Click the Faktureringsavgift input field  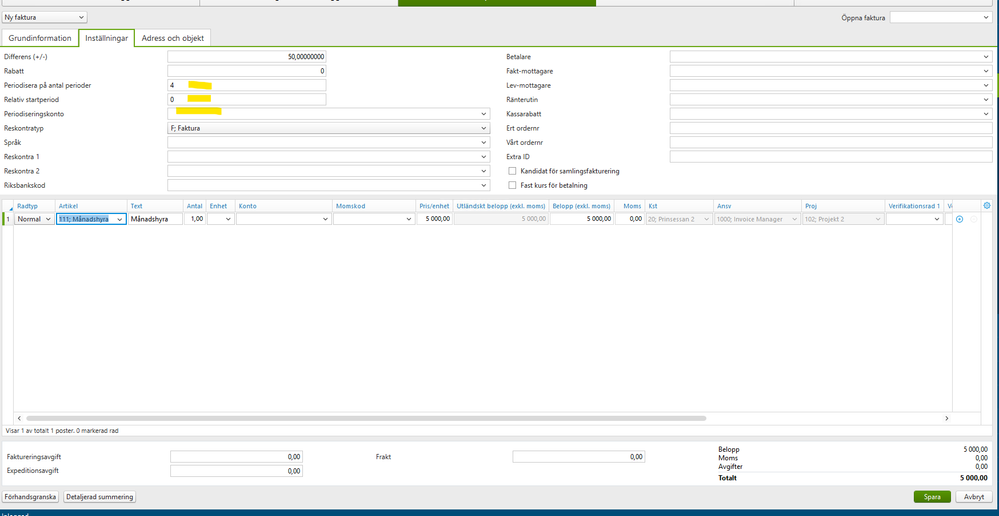point(236,457)
